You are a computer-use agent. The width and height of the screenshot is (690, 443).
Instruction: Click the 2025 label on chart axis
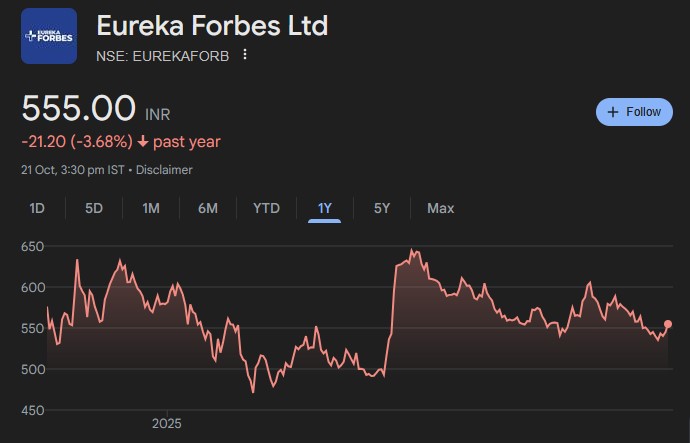pos(167,424)
